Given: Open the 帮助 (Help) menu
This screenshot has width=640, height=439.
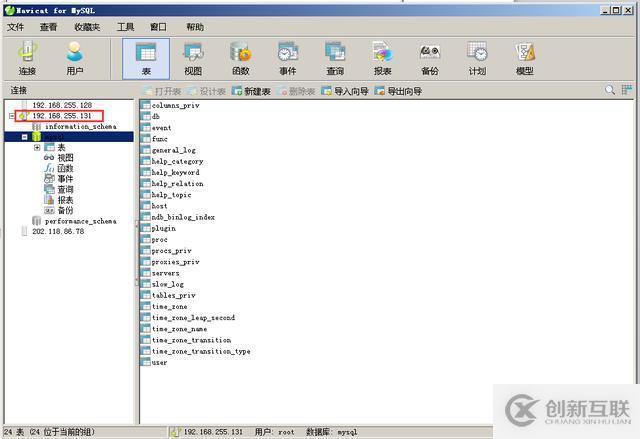Looking at the screenshot, I should 195,27.
